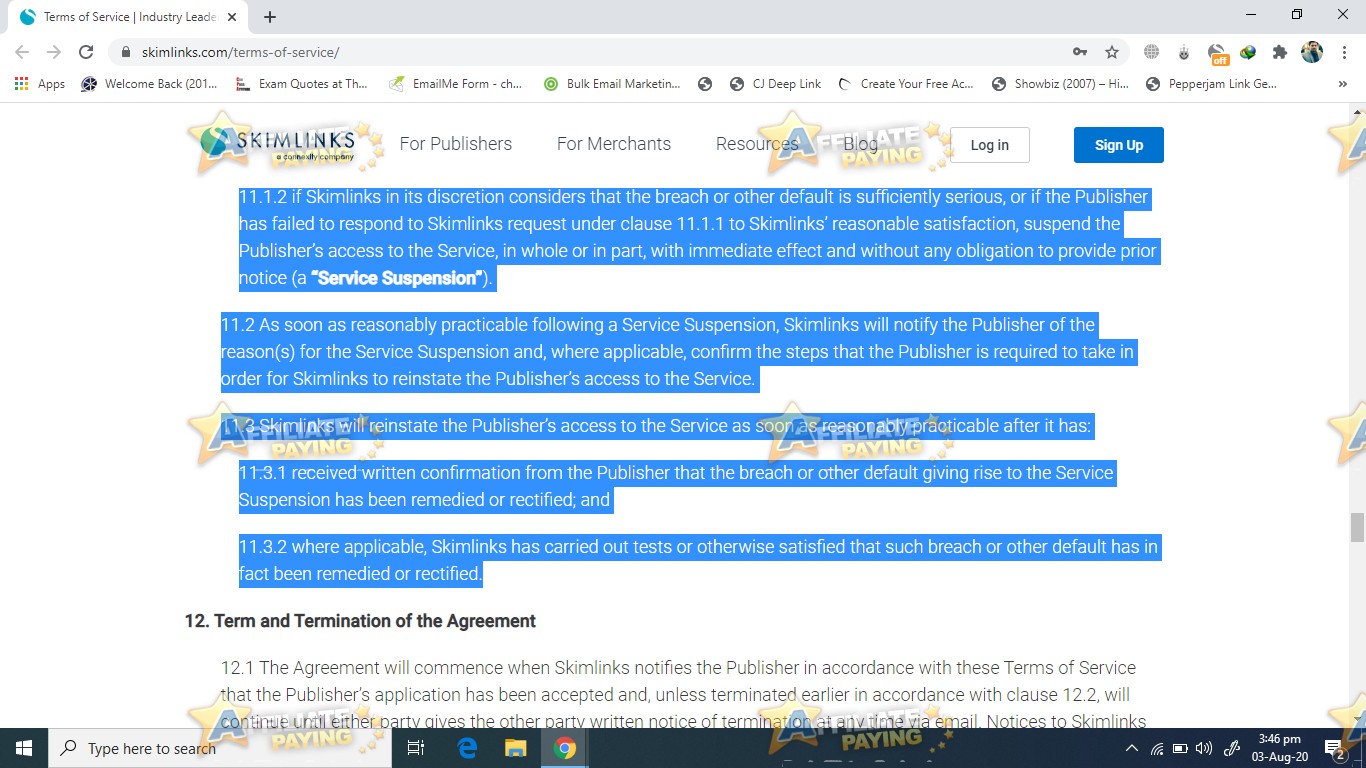Viewport: 1366px width, 768px height.
Task: Click the clause 11.2 paragraph text
Action: 678,352
